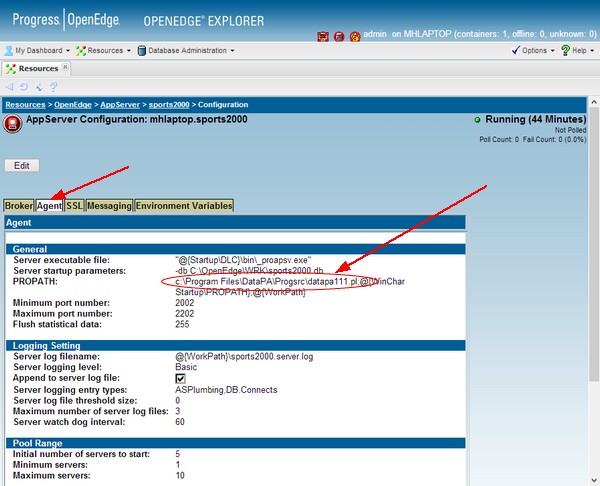Viewport: 600px width, 486px height.
Task: Click the third red-orange alert icon beside admin
Action: point(355,36)
